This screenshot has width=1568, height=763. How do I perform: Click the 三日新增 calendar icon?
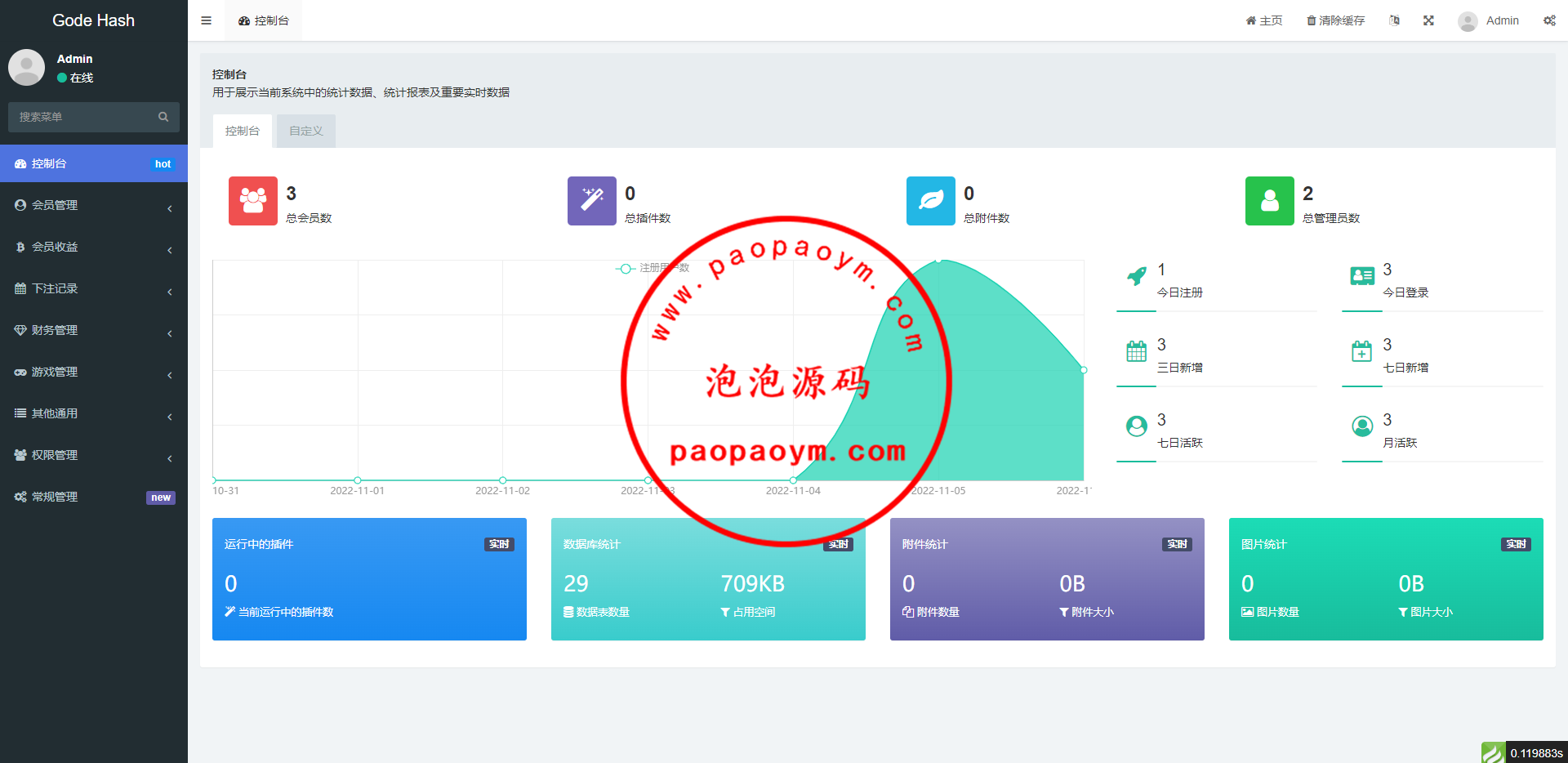click(1137, 351)
